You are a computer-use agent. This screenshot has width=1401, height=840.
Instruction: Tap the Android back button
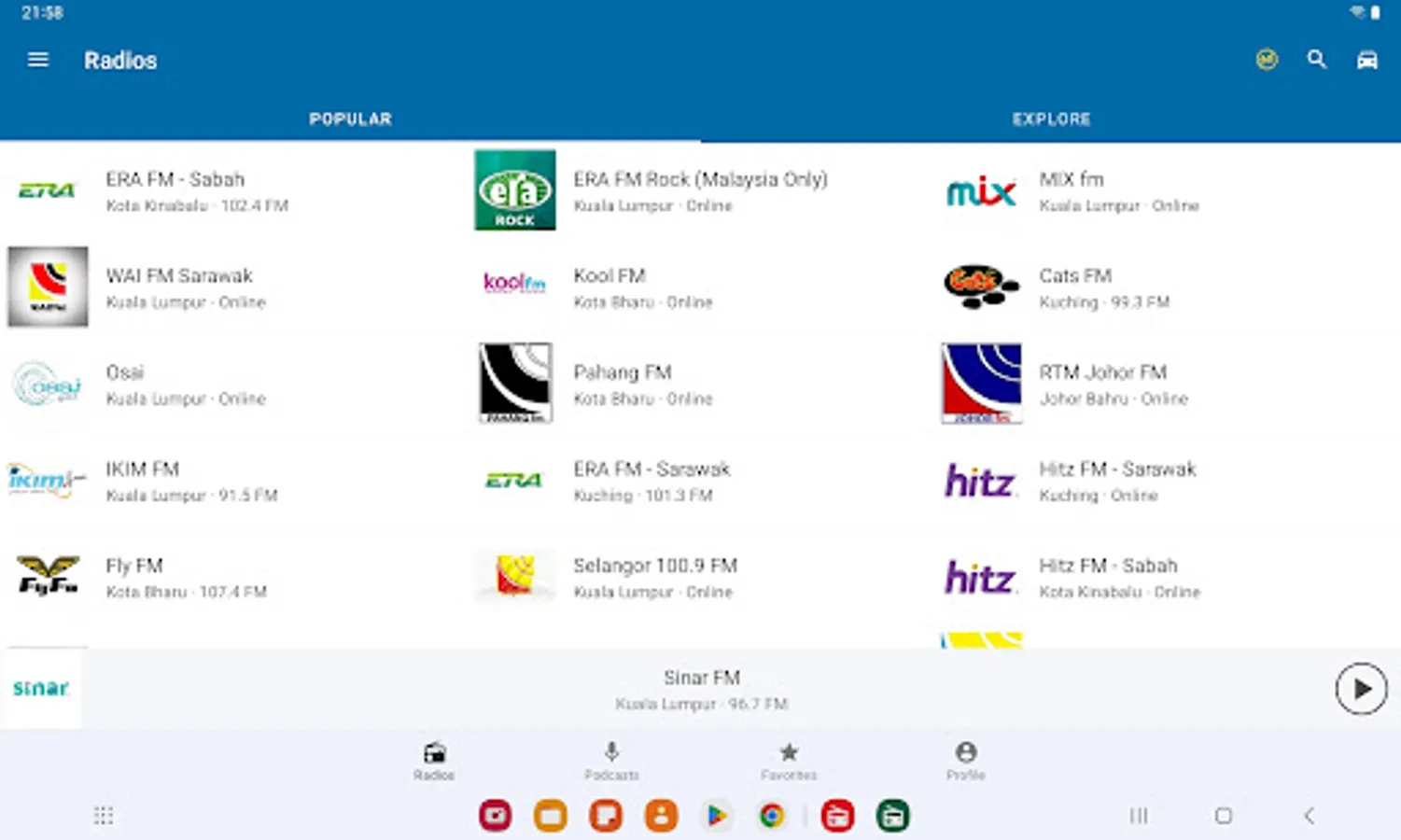click(1309, 816)
